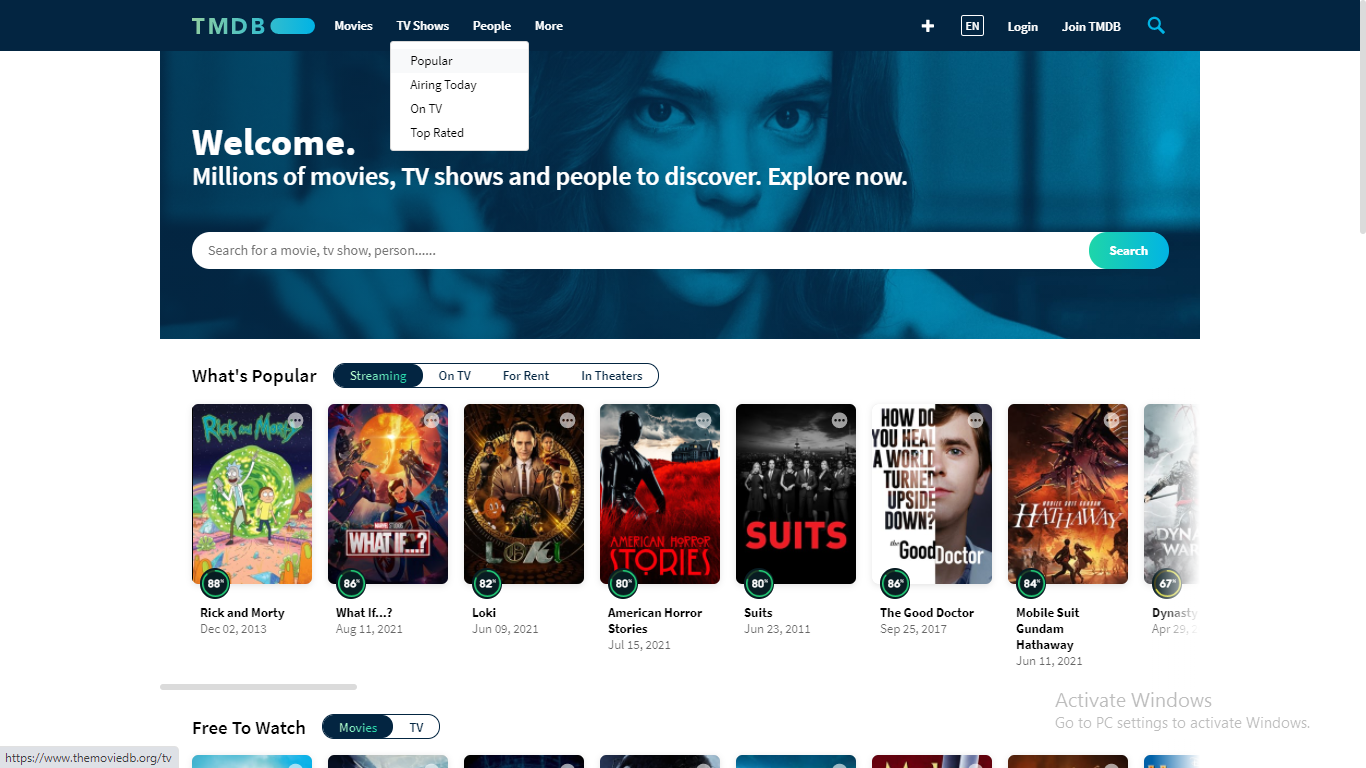Choose Popular from TV Shows dropdown
Viewport: 1366px width, 768px height.
click(x=459, y=61)
